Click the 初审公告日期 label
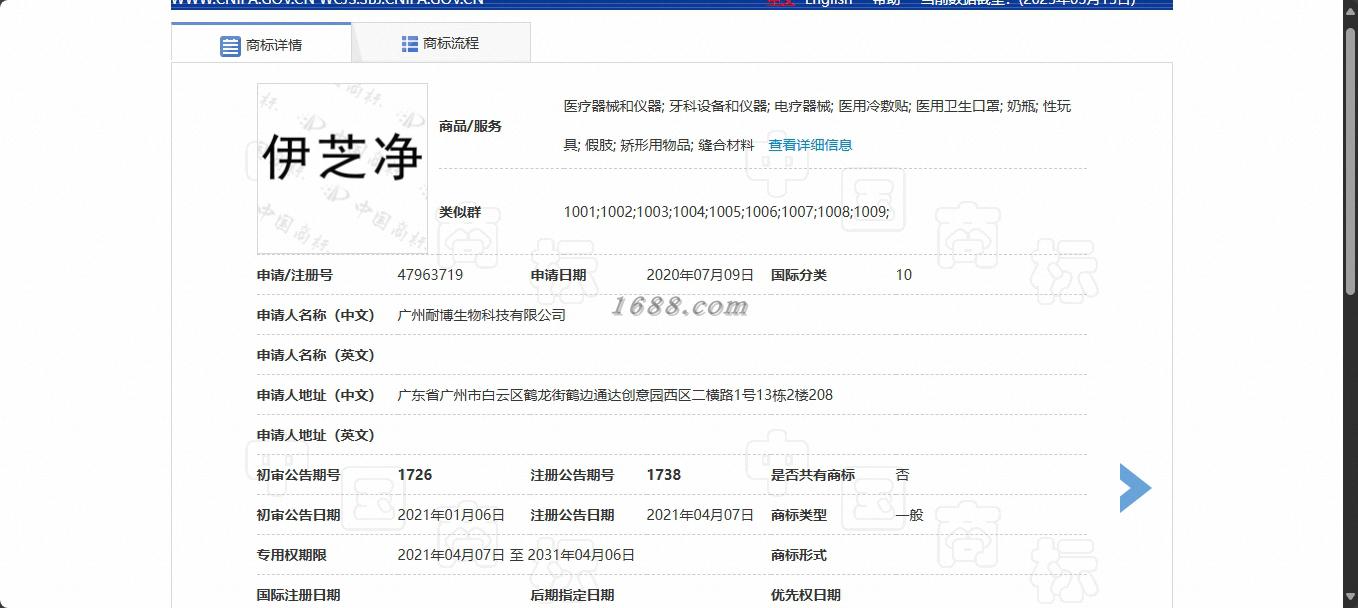The height and width of the screenshot is (608, 1358). coord(299,515)
